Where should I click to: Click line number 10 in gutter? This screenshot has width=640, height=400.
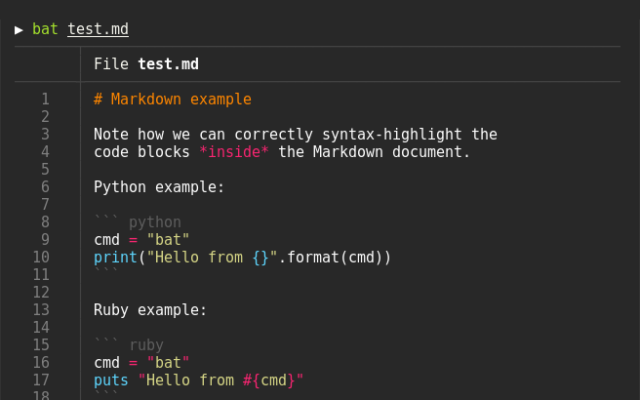coord(41,257)
